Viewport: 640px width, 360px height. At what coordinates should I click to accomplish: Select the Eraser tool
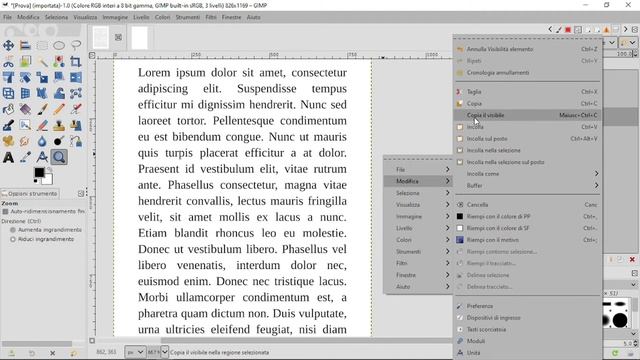42,125
